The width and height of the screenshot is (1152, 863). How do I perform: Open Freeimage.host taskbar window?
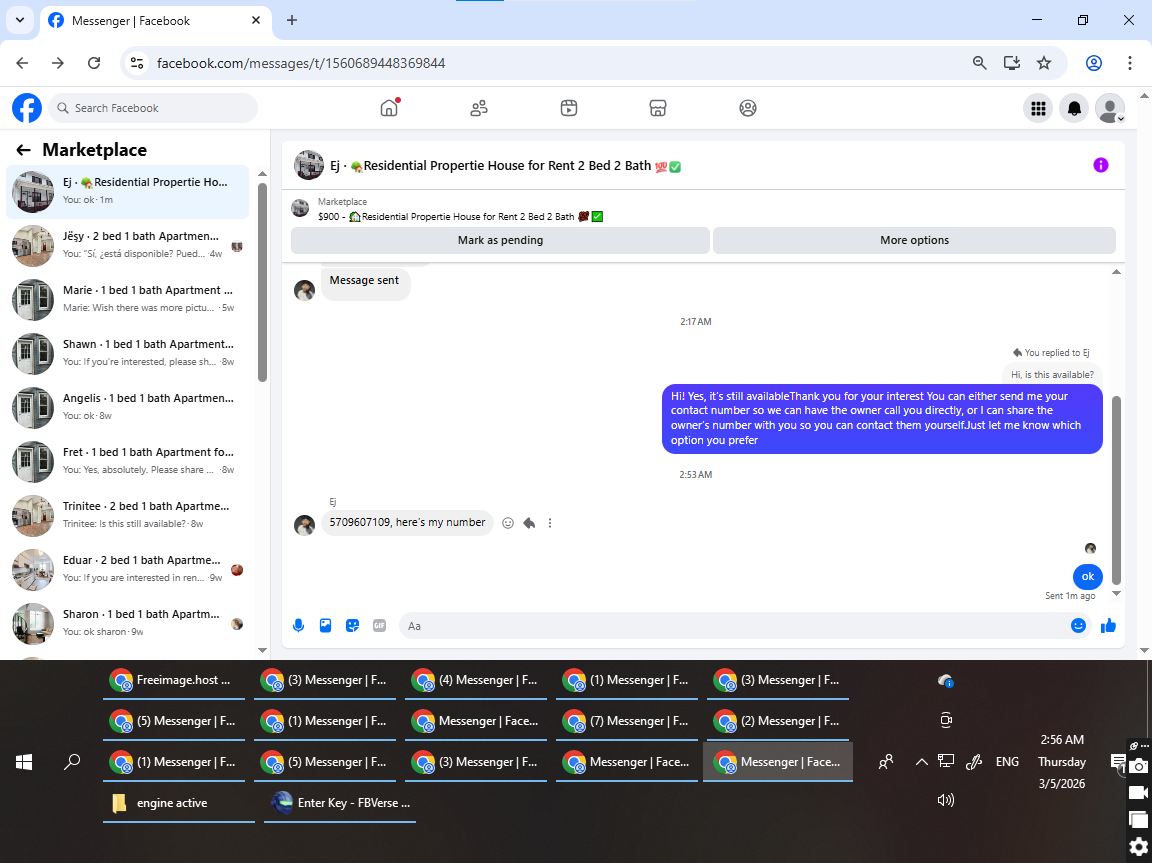(176, 681)
